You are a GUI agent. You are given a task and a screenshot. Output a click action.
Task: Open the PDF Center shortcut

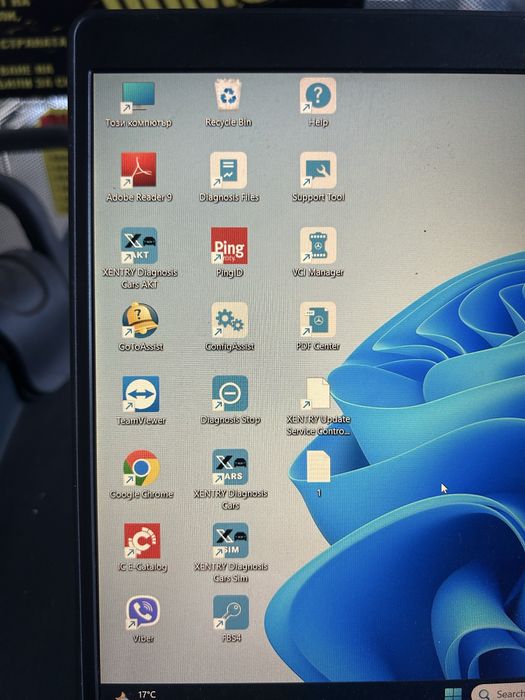pyautogui.click(x=318, y=319)
